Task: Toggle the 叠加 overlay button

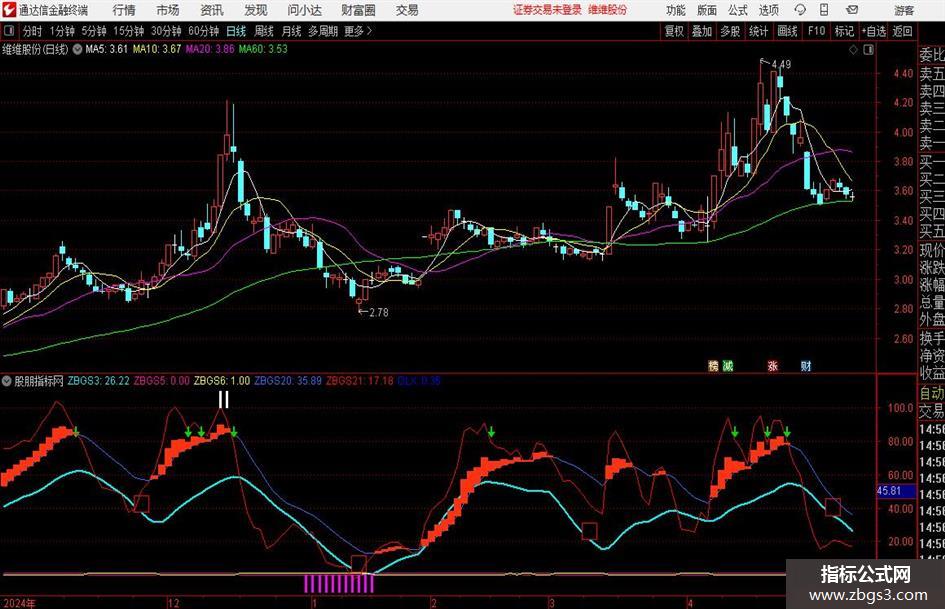Action: tap(702, 31)
